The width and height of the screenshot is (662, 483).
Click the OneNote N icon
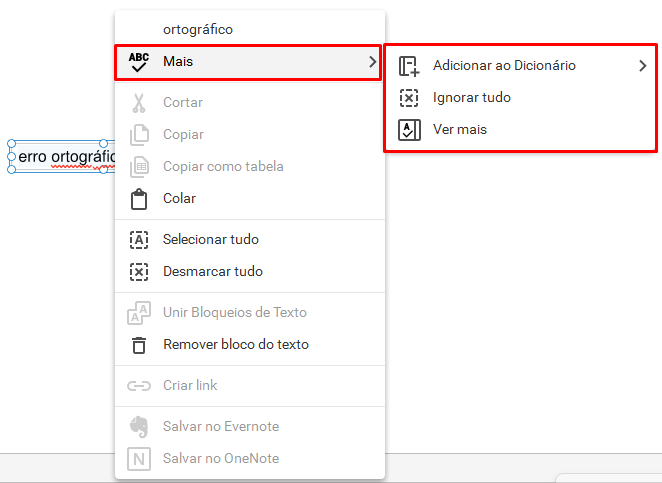pos(138,459)
